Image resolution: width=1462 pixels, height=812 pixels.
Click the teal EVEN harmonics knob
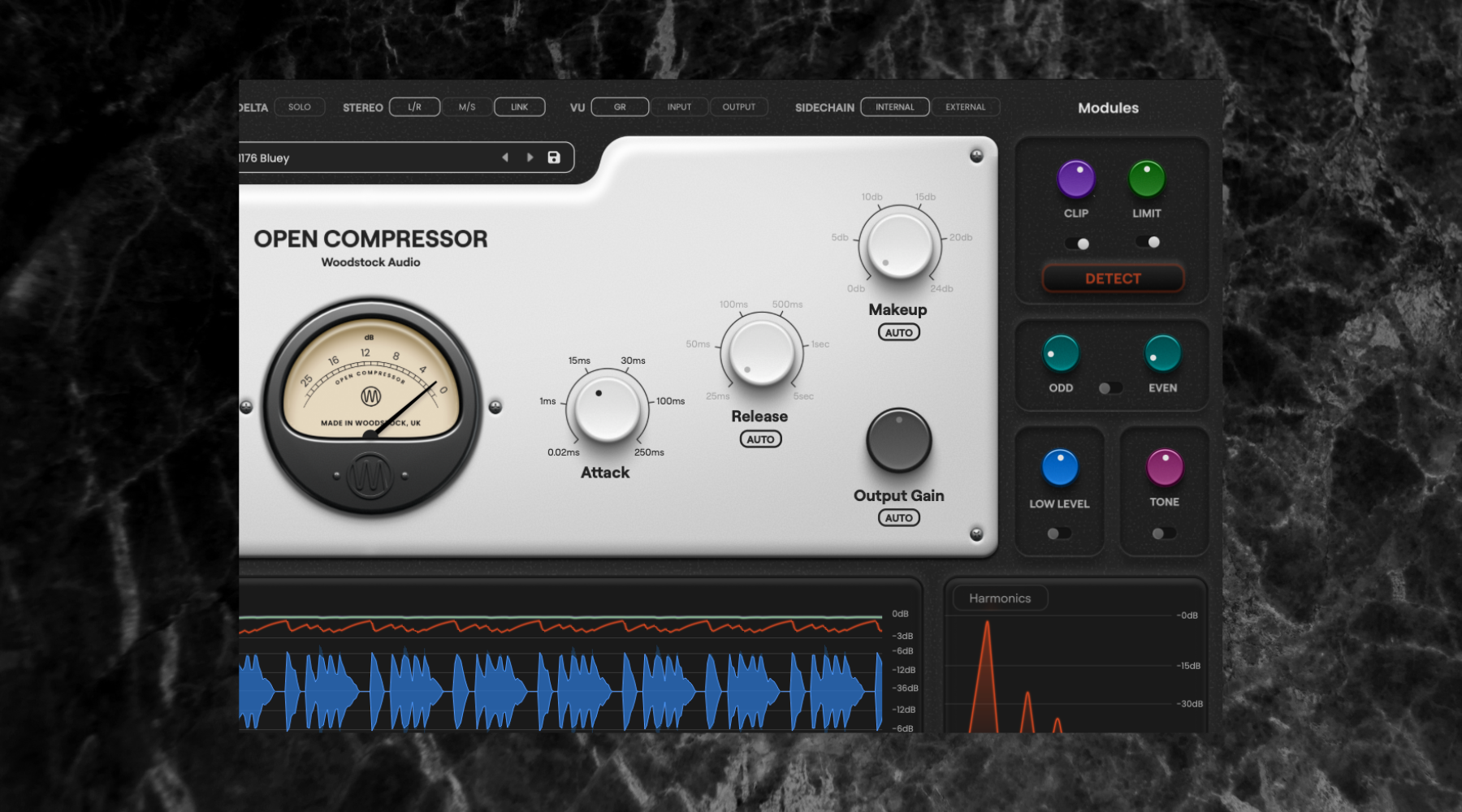click(x=1162, y=353)
